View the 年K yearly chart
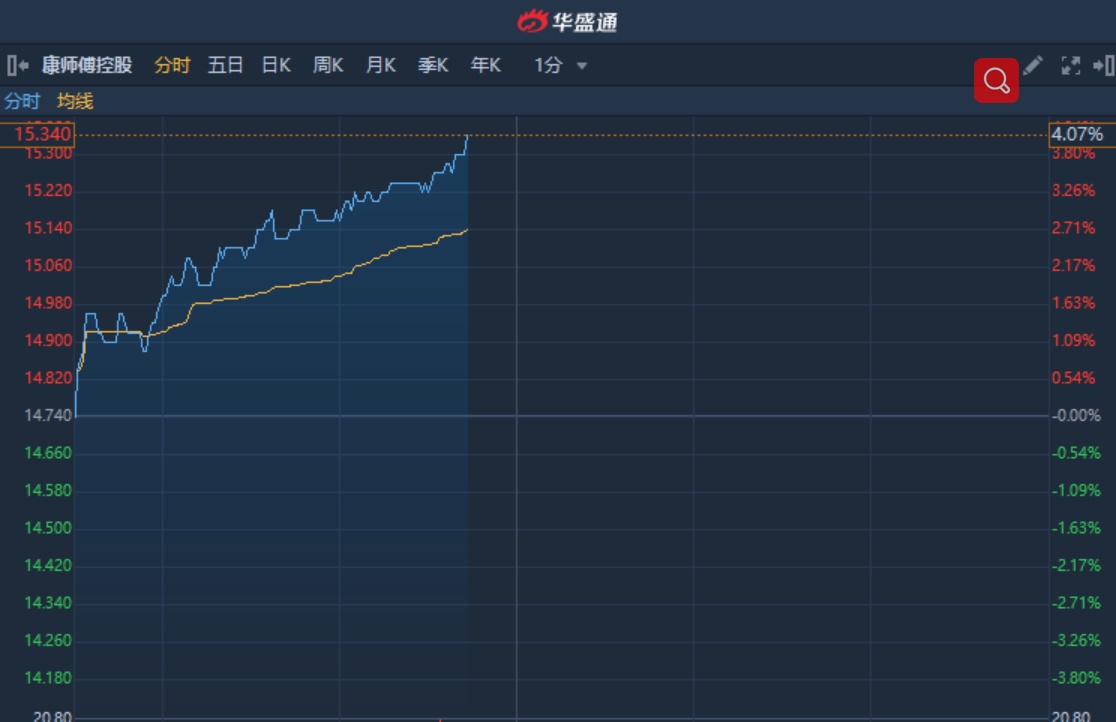 point(485,66)
